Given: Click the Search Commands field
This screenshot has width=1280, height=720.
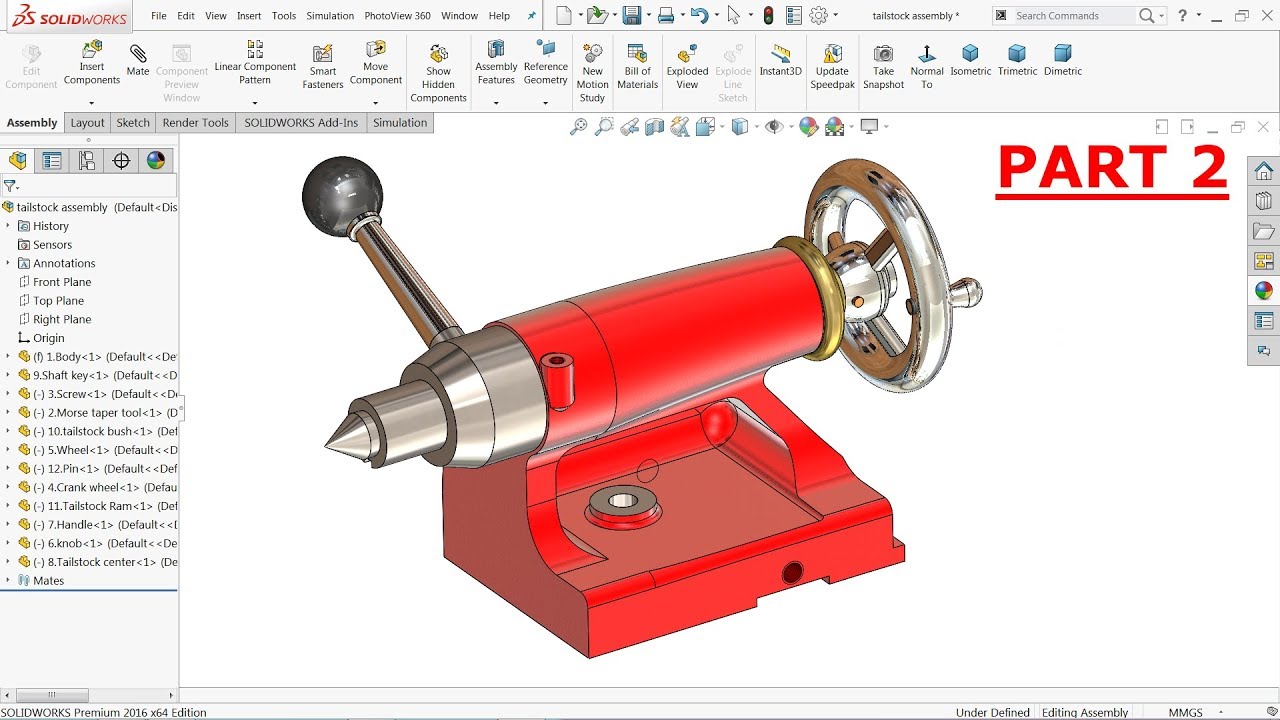Looking at the screenshot, I should [x=1075, y=16].
